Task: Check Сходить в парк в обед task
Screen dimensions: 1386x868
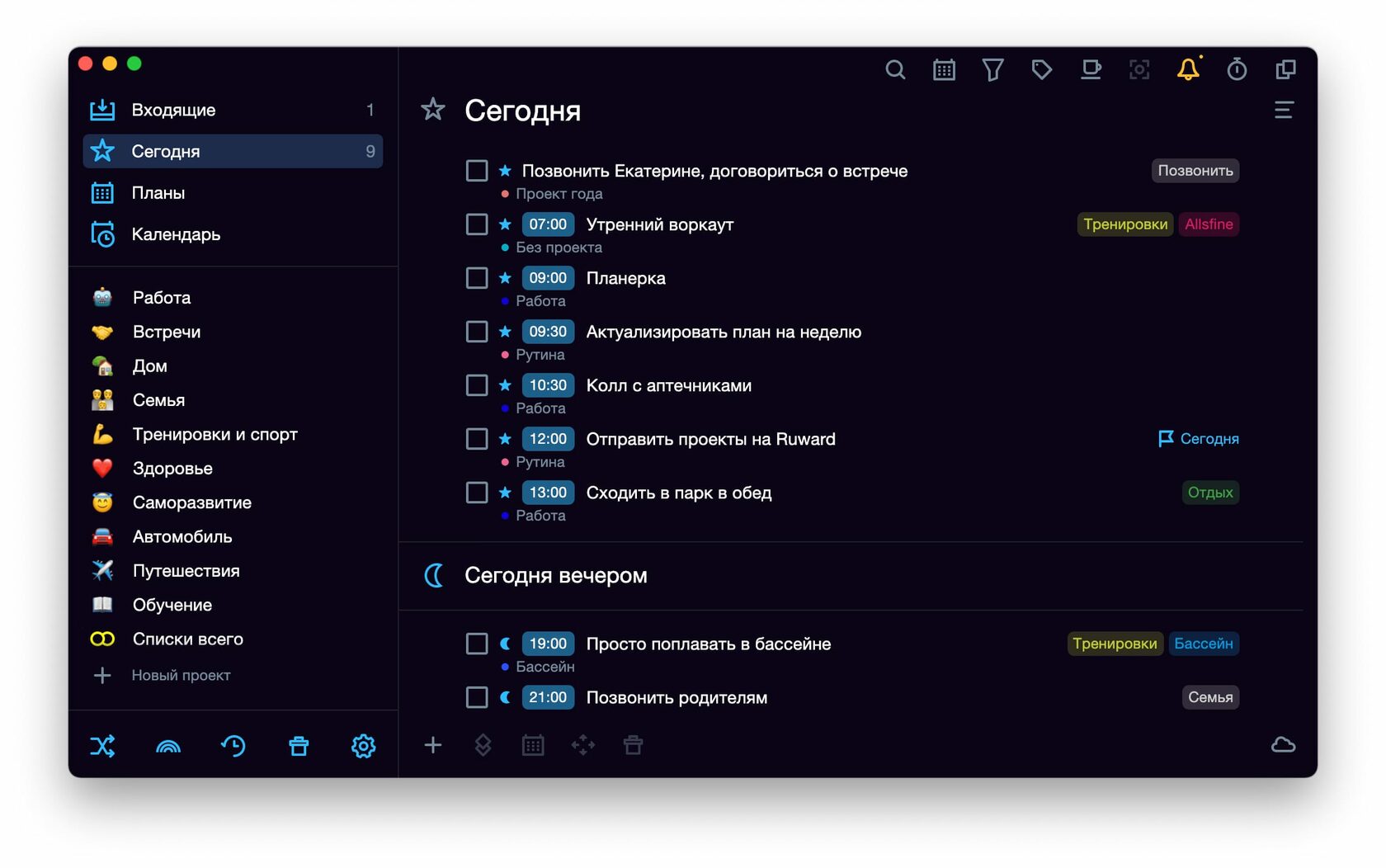Action: point(477,493)
